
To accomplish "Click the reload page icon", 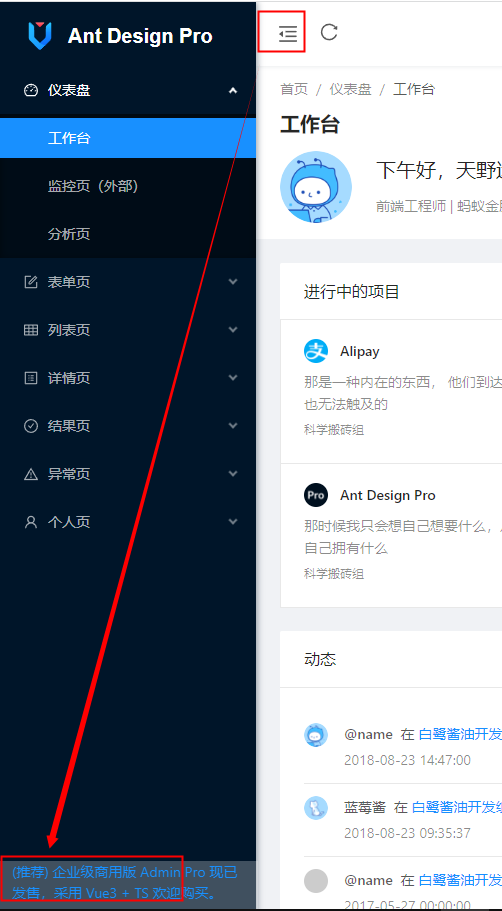I will [329, 32].
